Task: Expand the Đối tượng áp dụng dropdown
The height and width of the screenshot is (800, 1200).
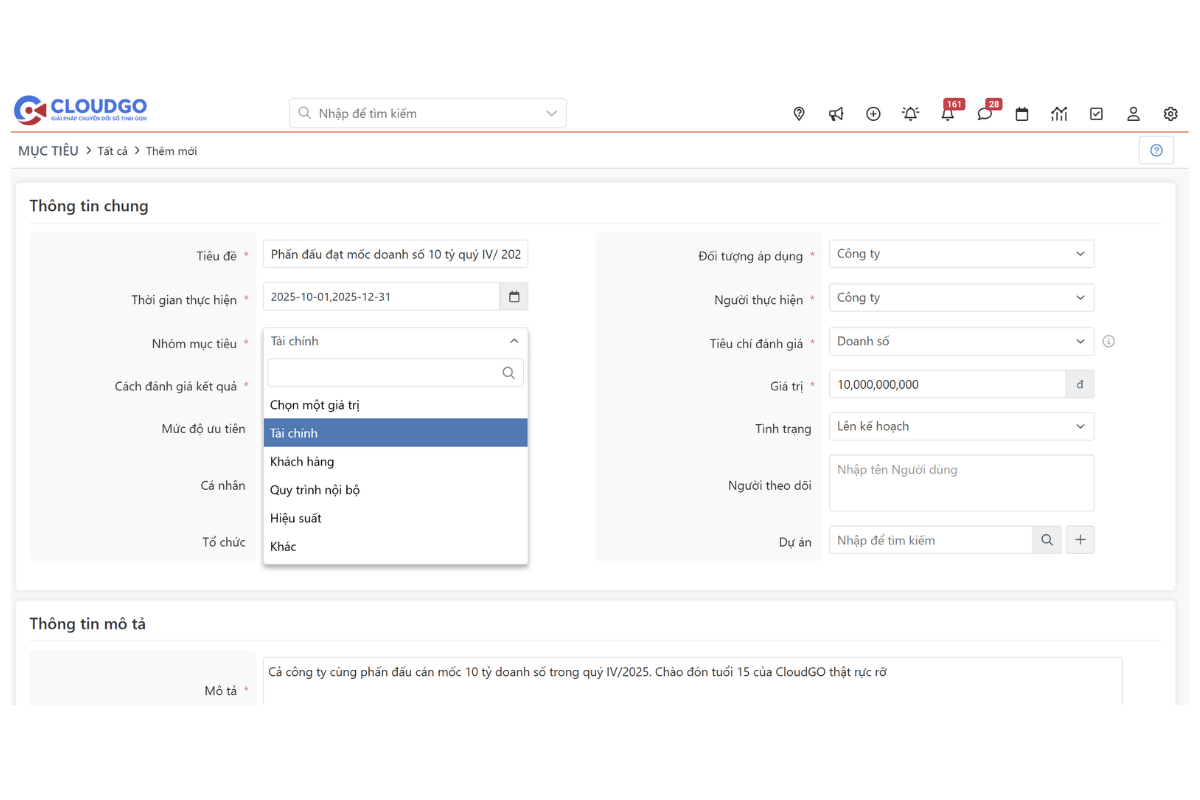Action: (961, 254)
